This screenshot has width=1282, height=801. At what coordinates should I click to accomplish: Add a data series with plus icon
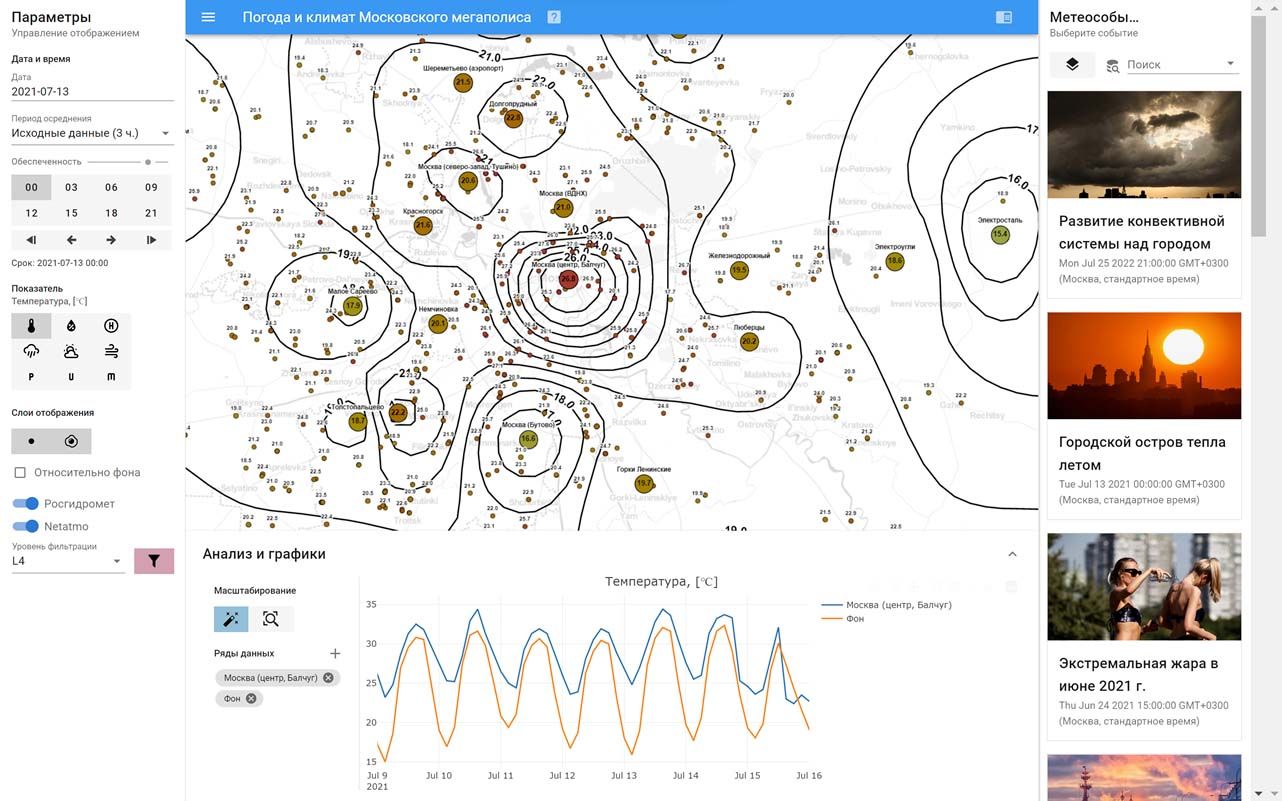(335, 654)
